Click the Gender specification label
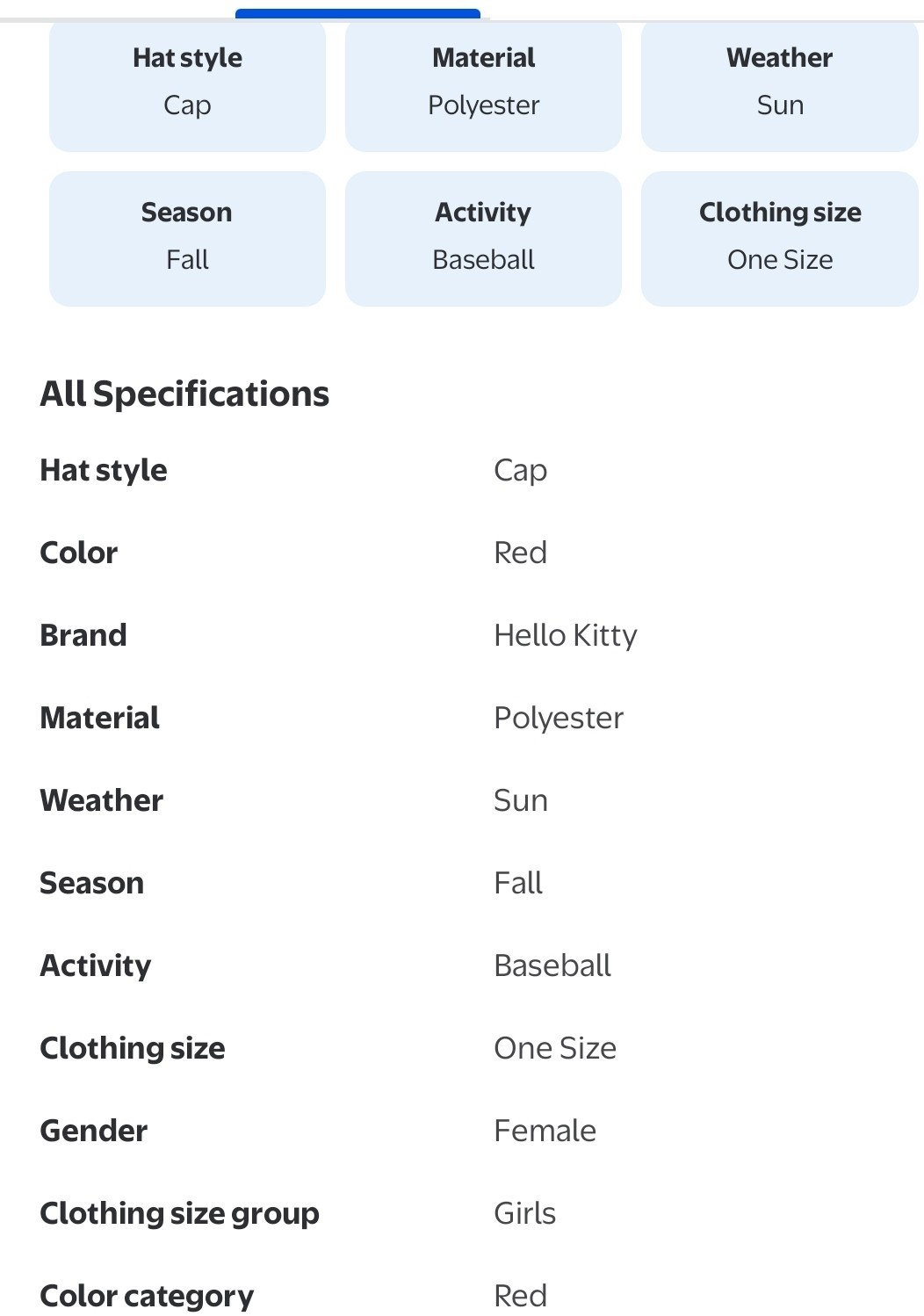This screenshot has height=1316, width=924. tap(93, 1131)
